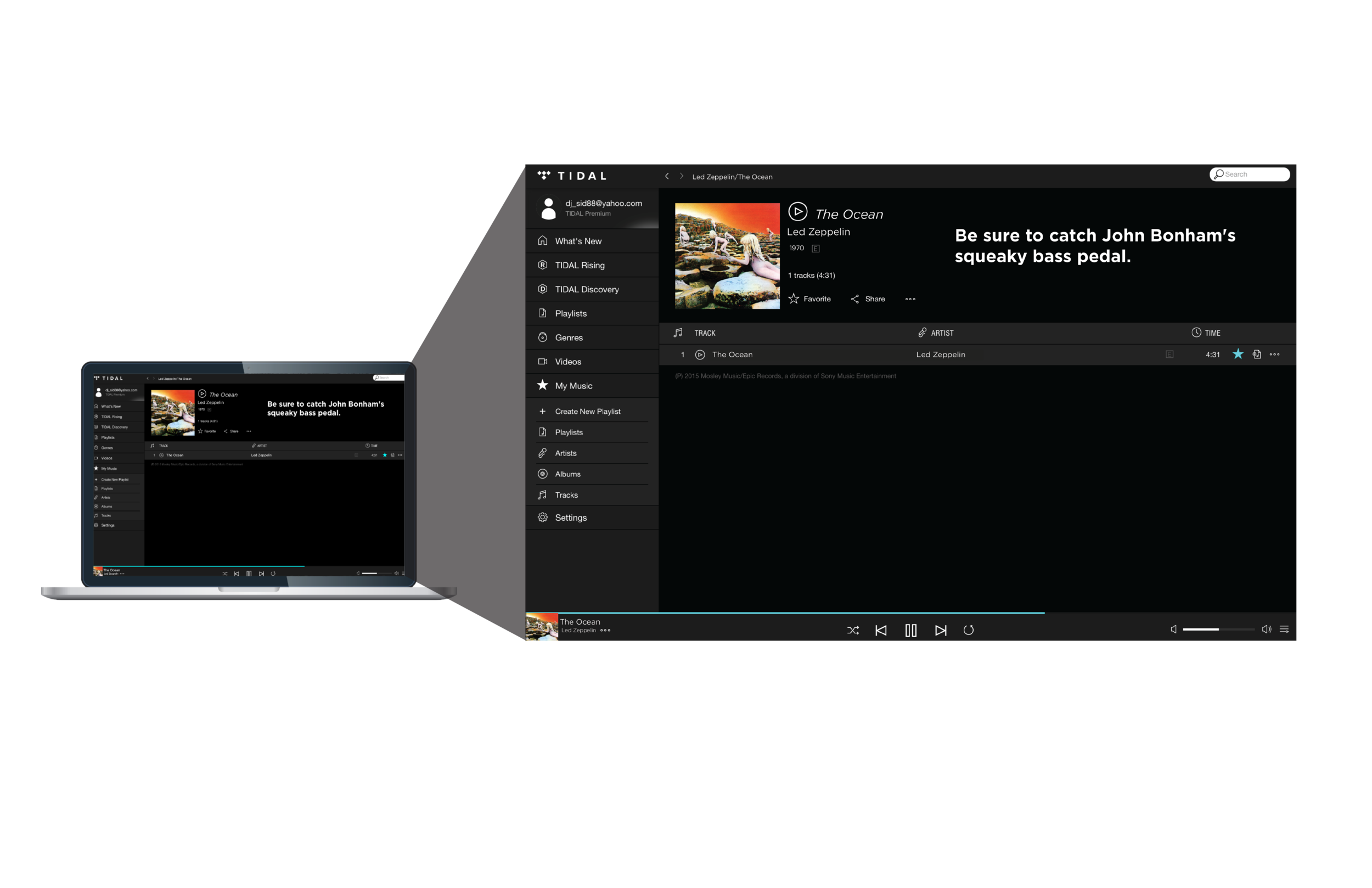Viewport: 1372px width, 888px height.
Task: Click play icon in track row 1, enlarged view
Action: pyautogui.click(x=700, y=355)
